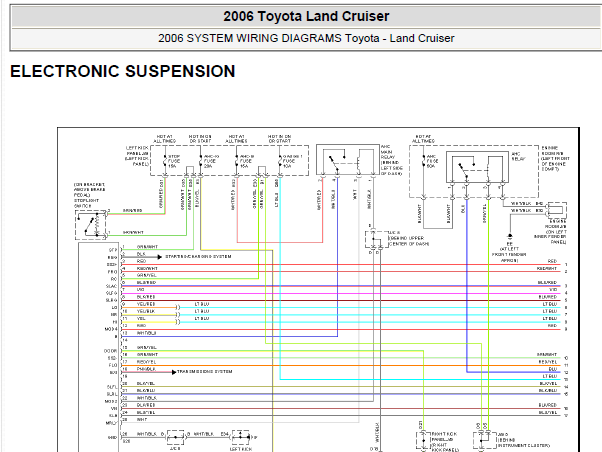Select the 'ELECTRONIC SUSPENSION' heading
The width and height of the screenshot is (602, 452).
click(x=122, y=71)
